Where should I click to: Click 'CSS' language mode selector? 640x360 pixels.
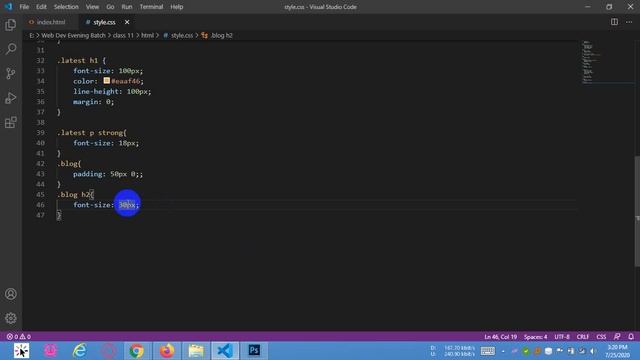[601, 337]
